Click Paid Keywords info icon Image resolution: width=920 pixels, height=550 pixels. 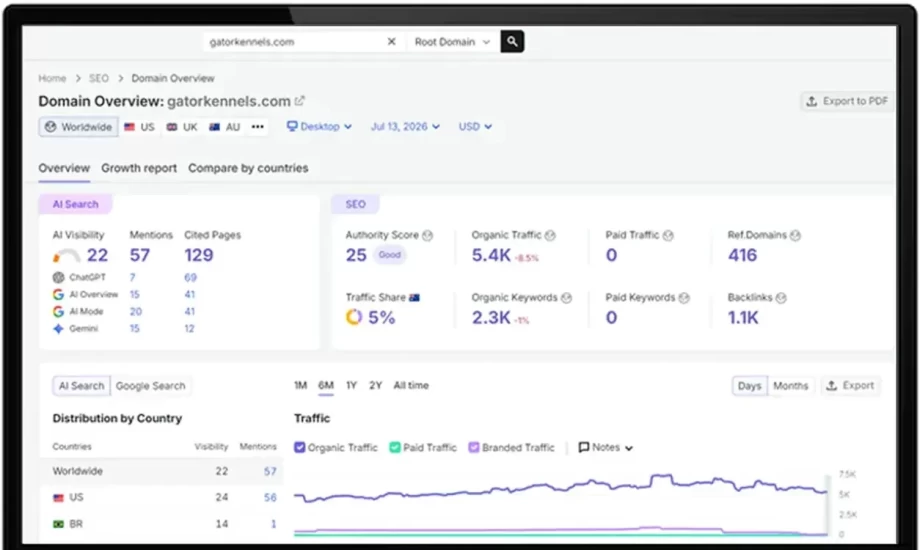(684, 298)
